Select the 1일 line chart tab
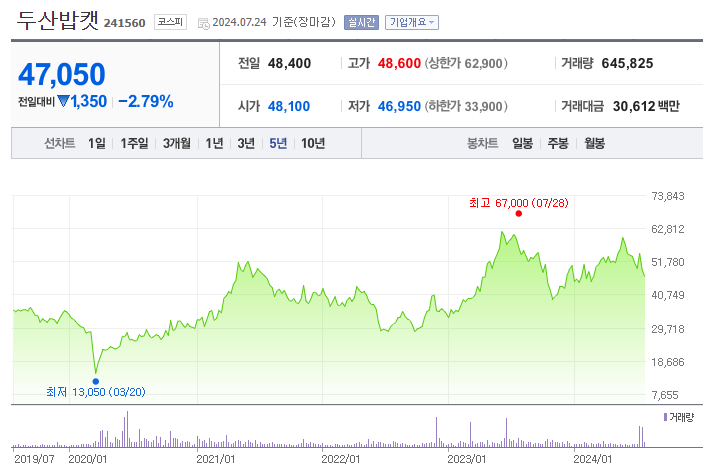Image resolution: width=703 pixels, height=473 pixels. pos(96,143)
